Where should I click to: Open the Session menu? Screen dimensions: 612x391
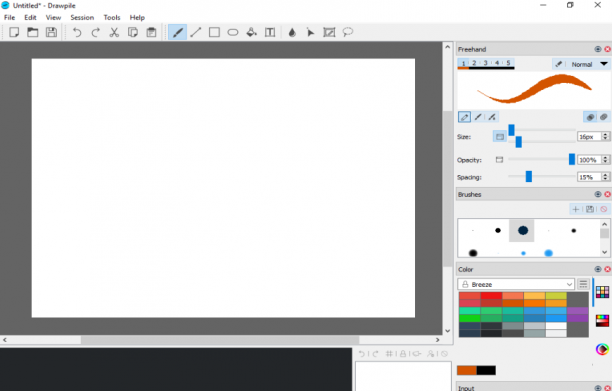point(82,18)
